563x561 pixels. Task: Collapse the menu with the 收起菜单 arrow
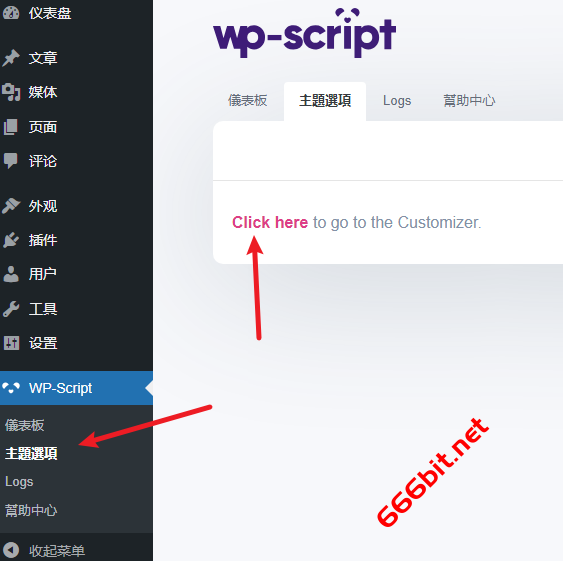pos(11,550)
